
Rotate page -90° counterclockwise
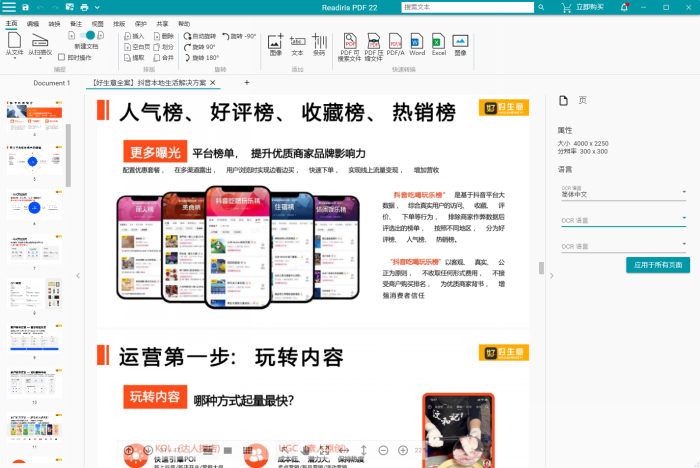(239, 36)
